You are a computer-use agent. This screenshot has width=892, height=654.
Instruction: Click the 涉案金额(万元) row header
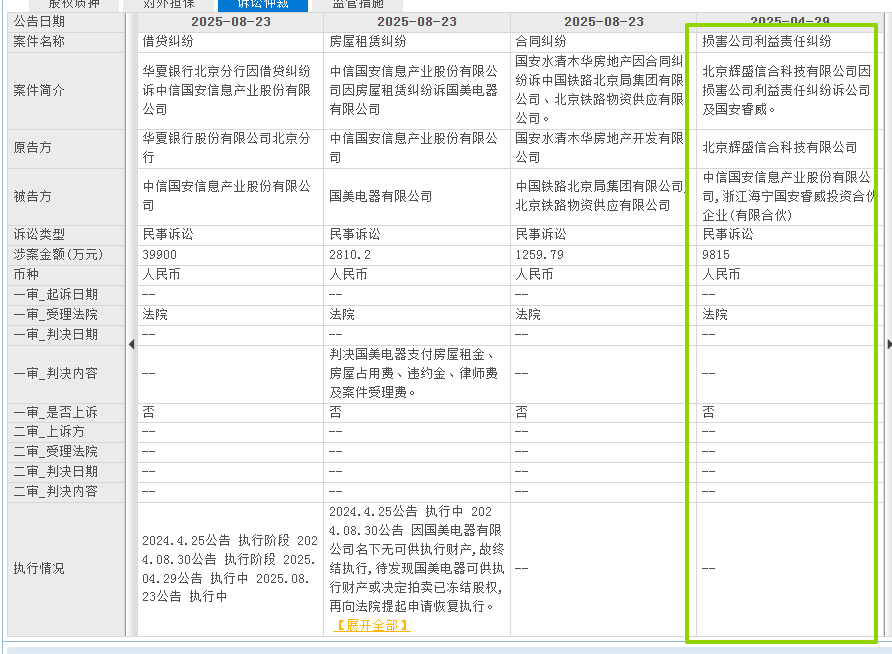[x=66, y=255]
